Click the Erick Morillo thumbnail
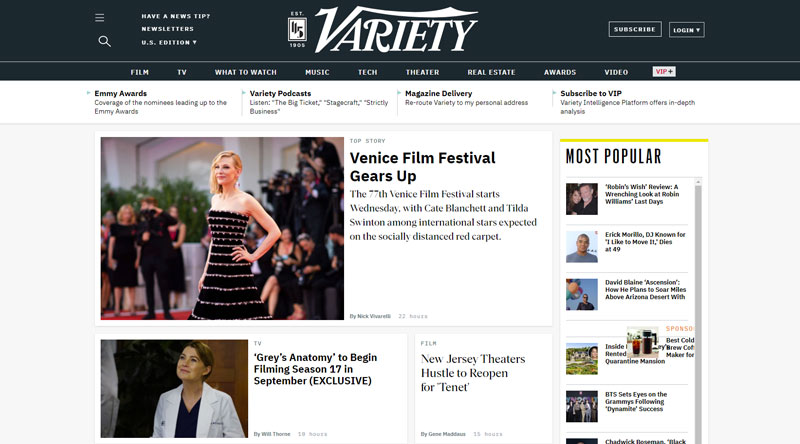 coord(582,246)
